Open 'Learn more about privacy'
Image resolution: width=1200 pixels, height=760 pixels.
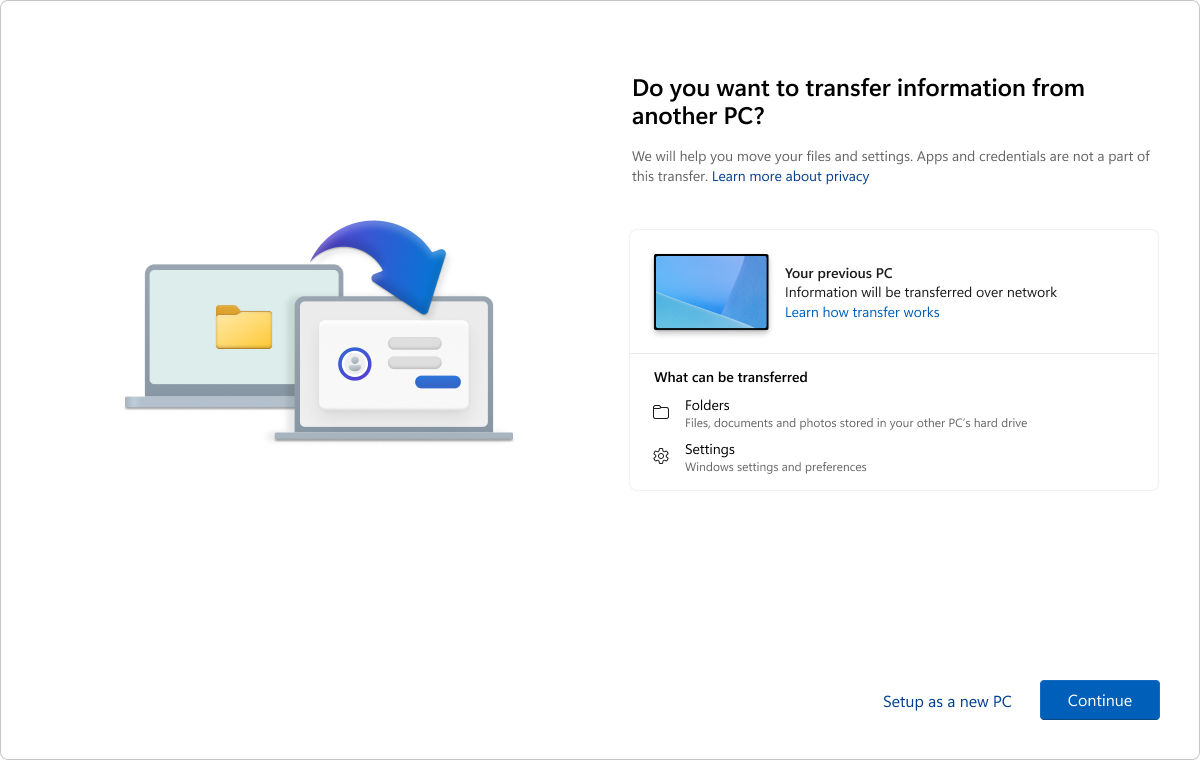790,176
